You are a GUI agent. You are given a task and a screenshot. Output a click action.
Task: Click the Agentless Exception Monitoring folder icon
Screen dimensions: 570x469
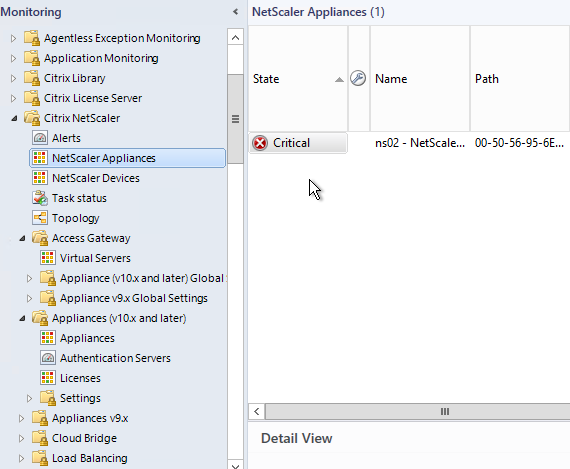point(32,38)
